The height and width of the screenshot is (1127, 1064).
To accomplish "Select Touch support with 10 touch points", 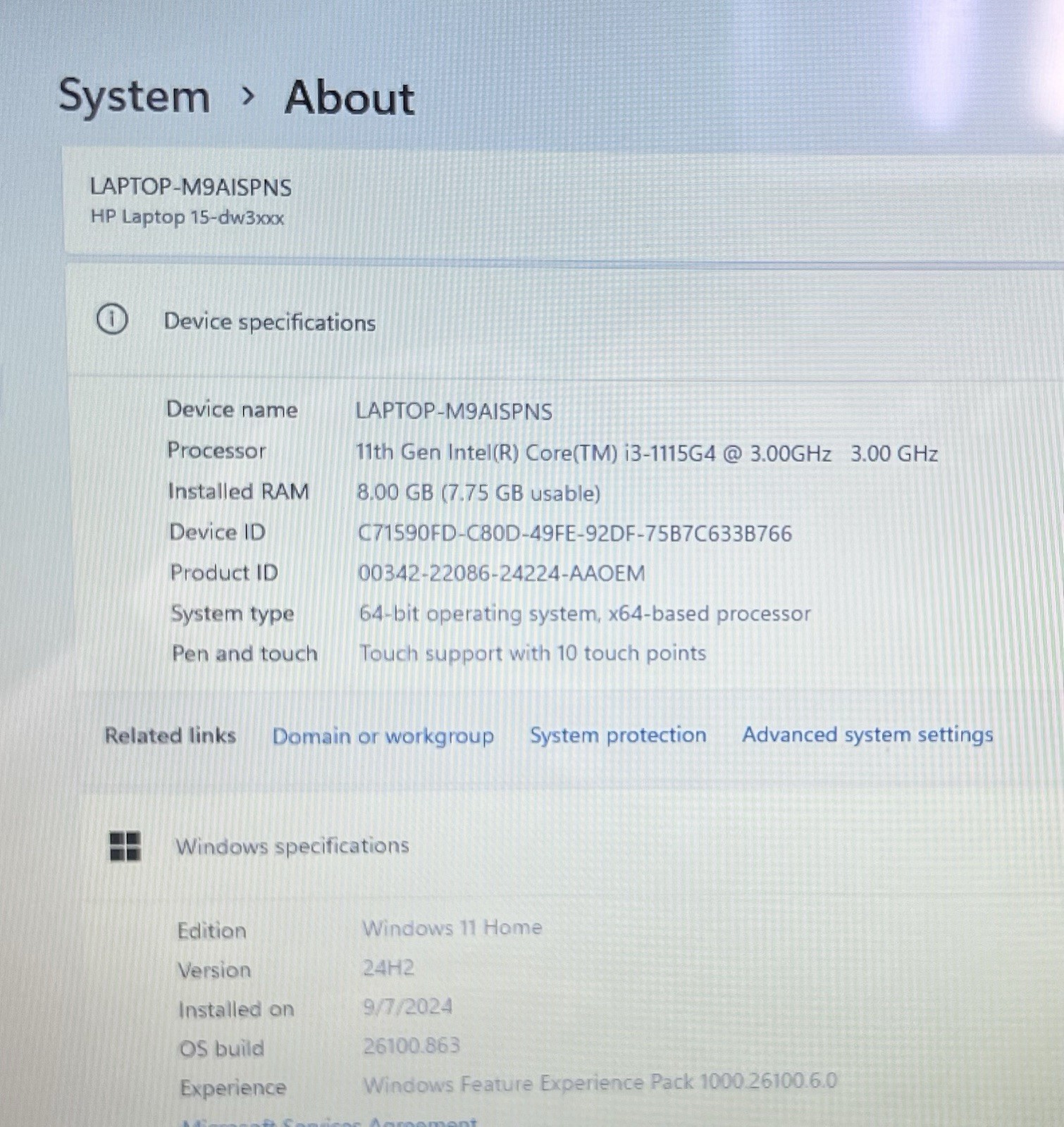I will pyautogui.click(x=533, y=654).
